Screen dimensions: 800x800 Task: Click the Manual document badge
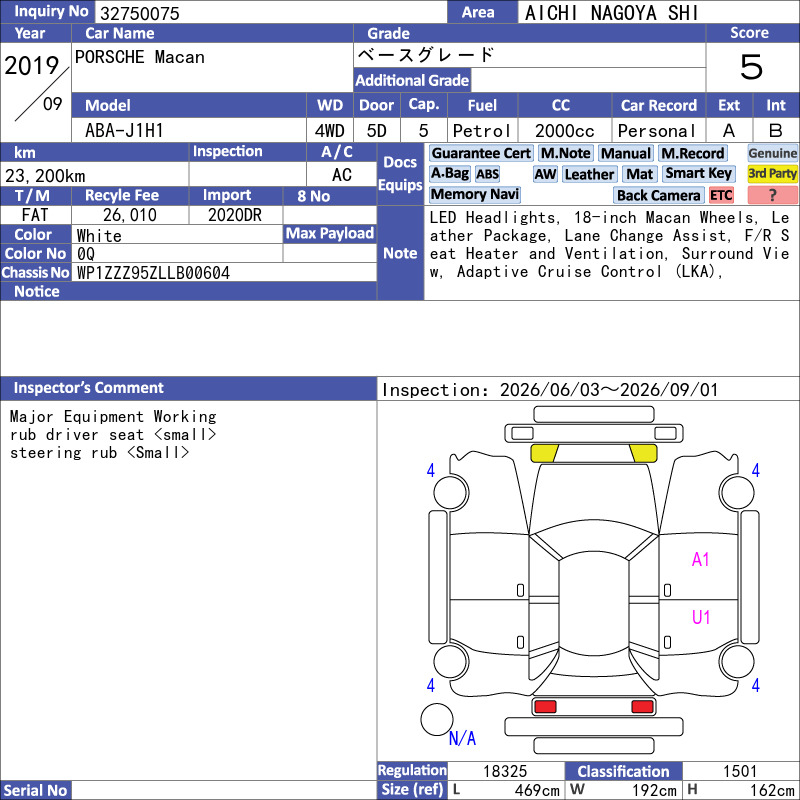pyautogui.click(x=626, y=153)
